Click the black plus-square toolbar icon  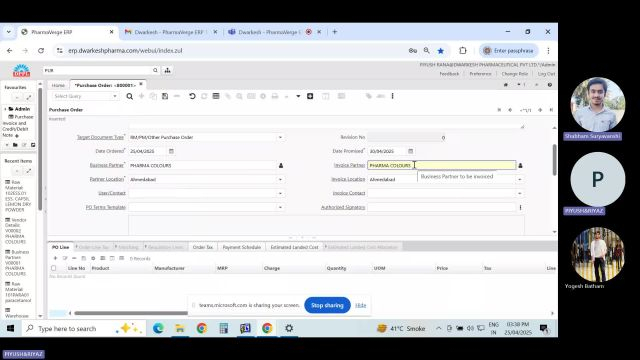click(x=310, y=96)
